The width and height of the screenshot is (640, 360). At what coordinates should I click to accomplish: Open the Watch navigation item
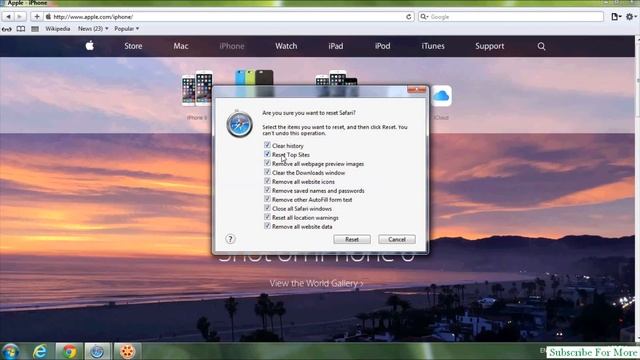[x=286, y=46]
